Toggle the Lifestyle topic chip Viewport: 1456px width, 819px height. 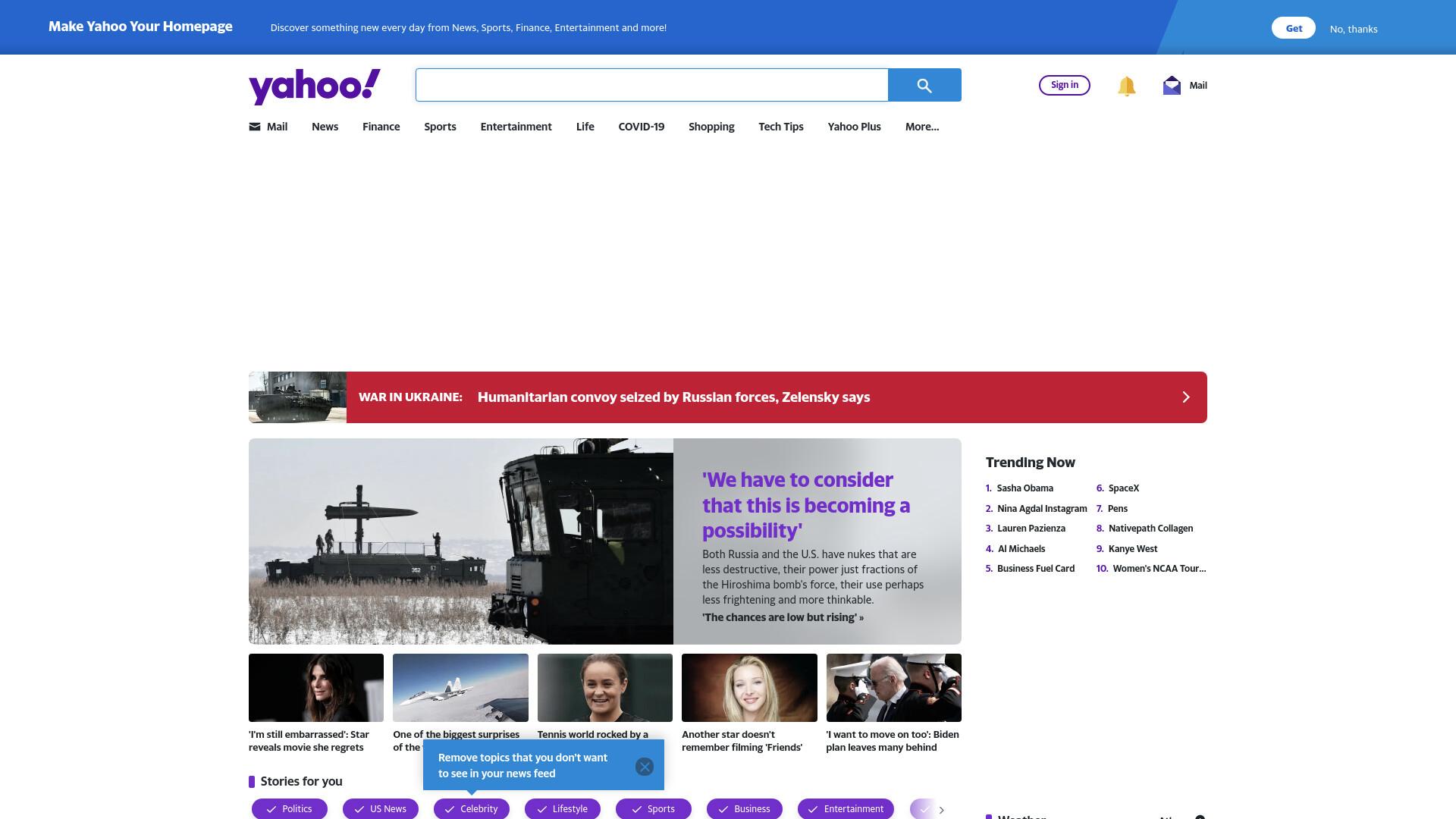click(563, 809)
